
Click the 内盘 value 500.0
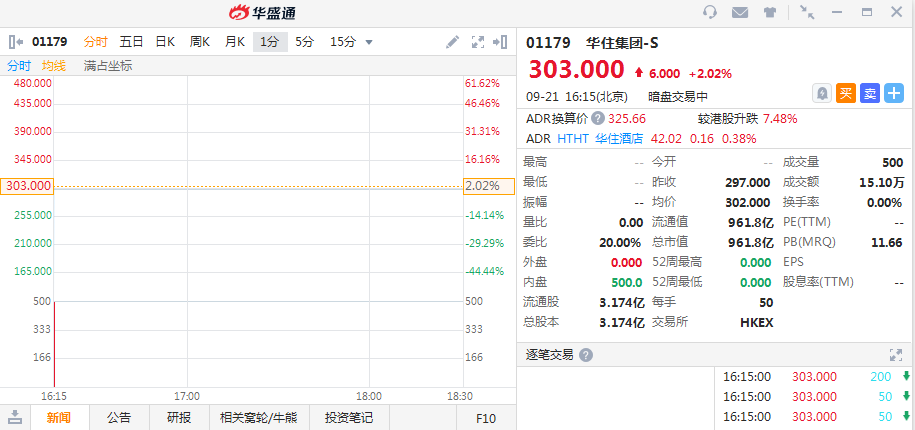tap(627, 282)
